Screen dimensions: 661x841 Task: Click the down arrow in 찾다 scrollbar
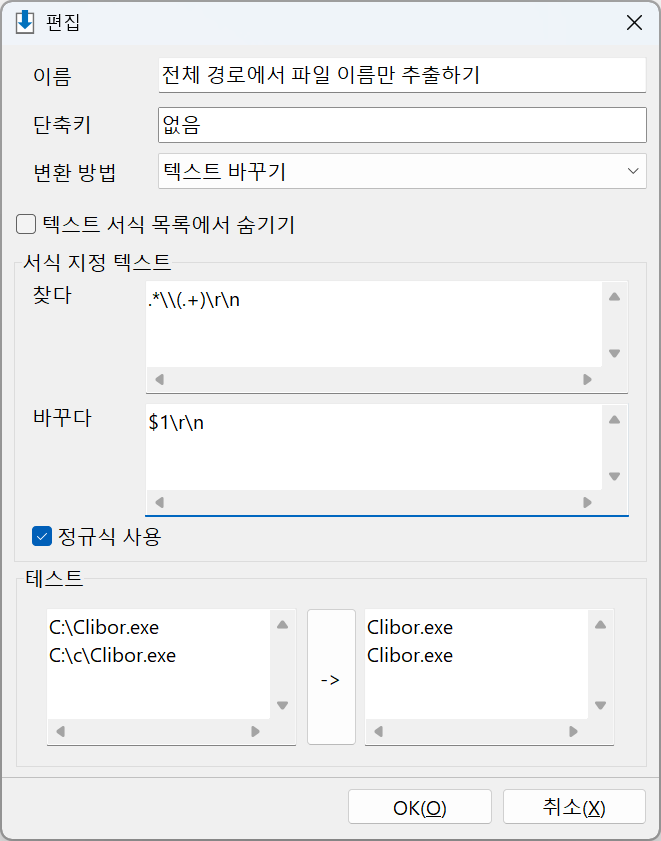(x=614, y=353)
